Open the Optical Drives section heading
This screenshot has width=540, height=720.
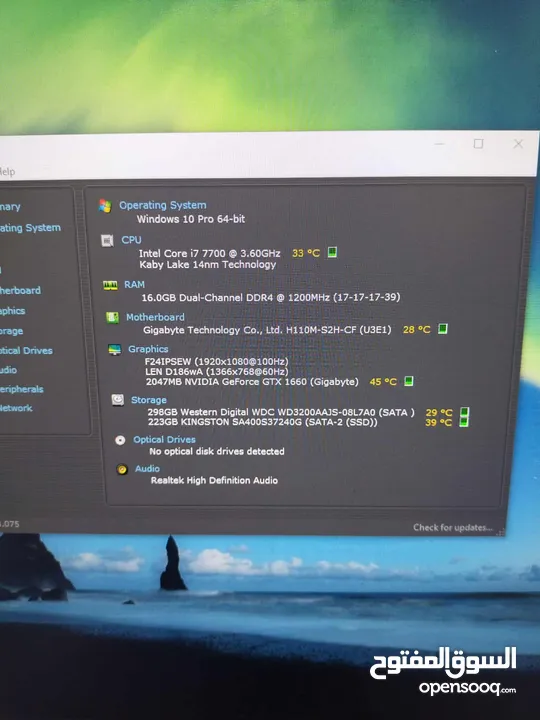pyautogui.click(x=164, y=439)
